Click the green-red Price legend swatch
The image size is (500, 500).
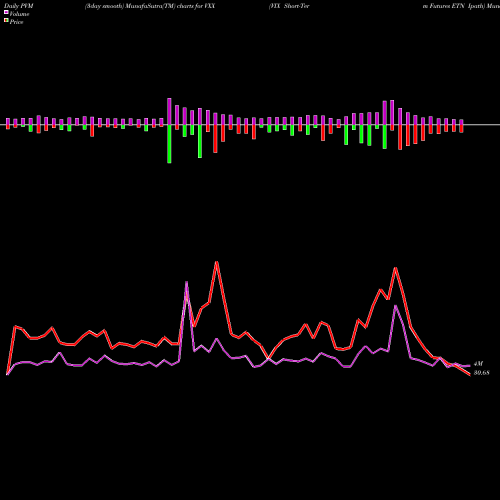(6, 21)
